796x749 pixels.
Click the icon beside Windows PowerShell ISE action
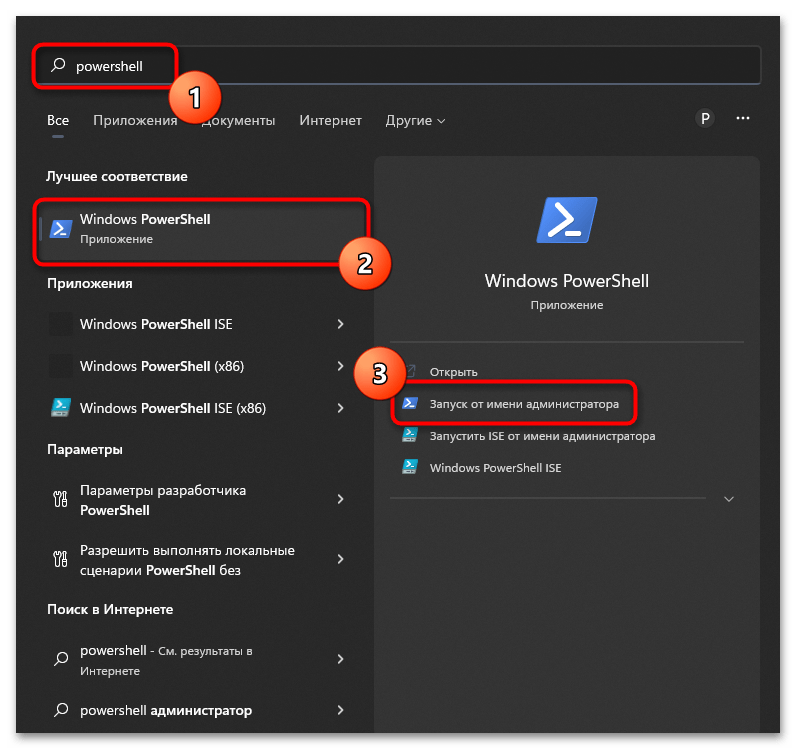click(410, 467)
